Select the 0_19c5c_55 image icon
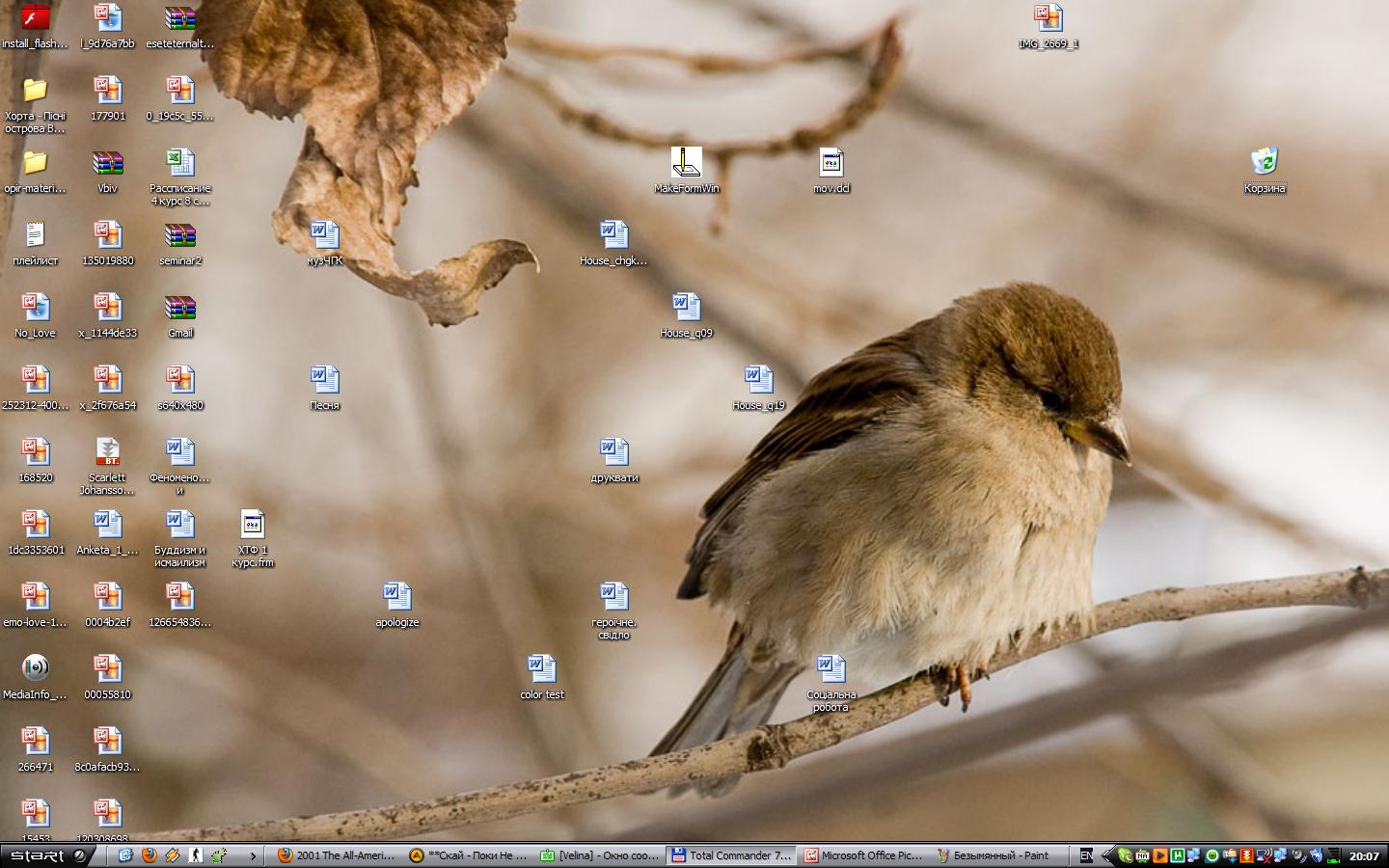This screenshot has height=868, width=1389. click(x=180, y=98)
